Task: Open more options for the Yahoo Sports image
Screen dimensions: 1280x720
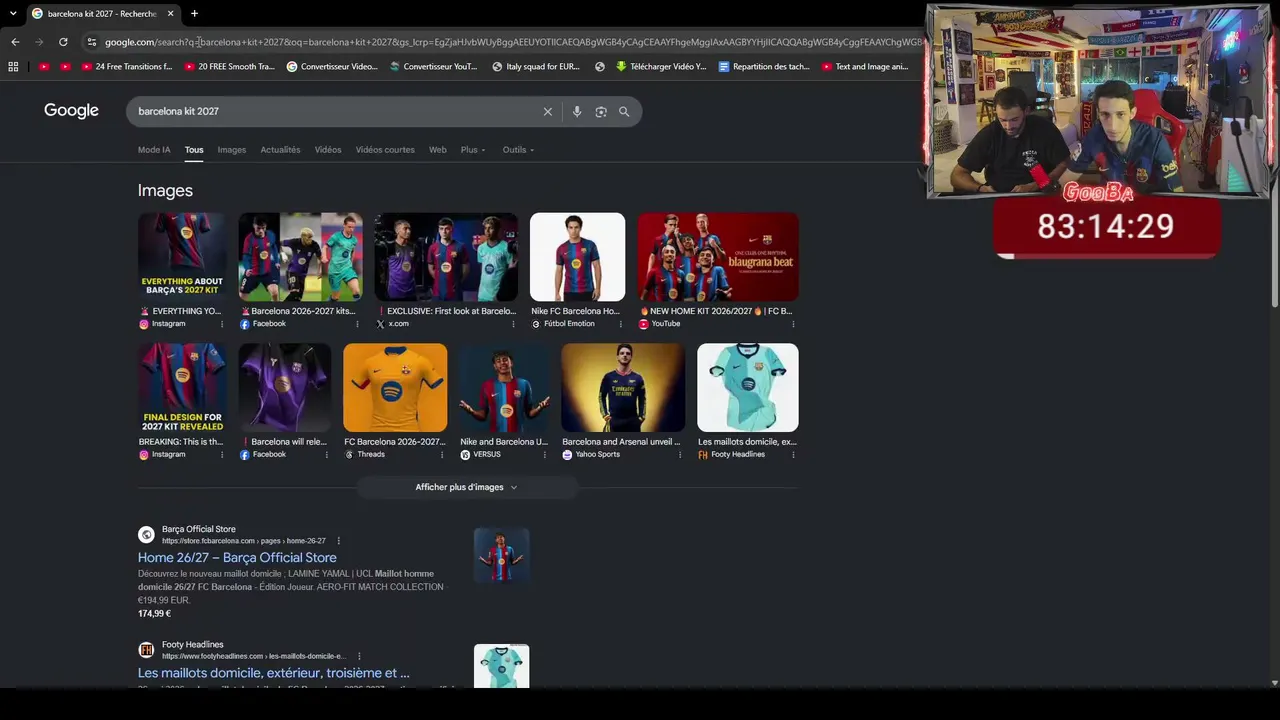Action: pos(680,454)
